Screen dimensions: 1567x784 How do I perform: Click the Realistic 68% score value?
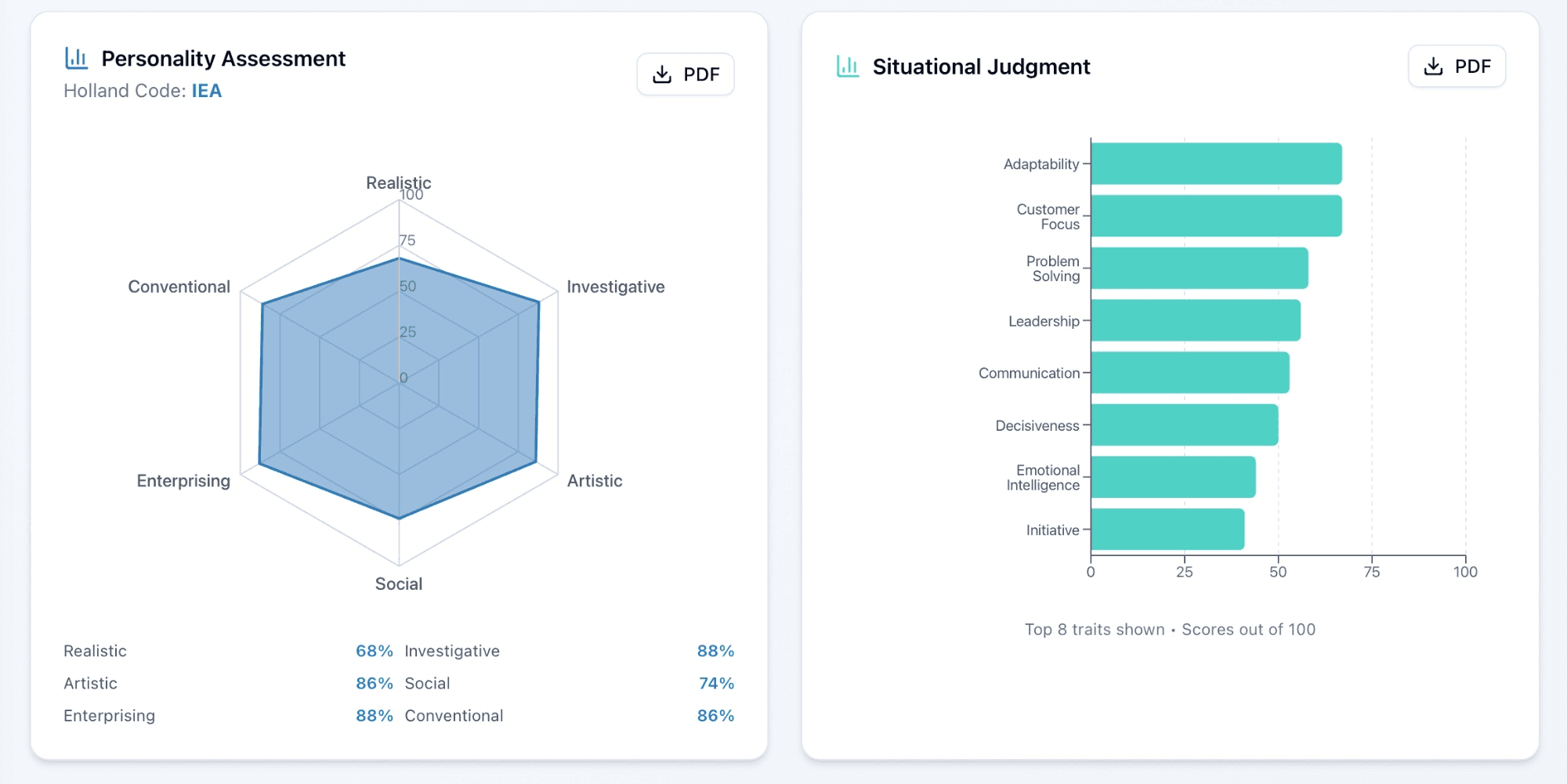[x=375, y=651]
